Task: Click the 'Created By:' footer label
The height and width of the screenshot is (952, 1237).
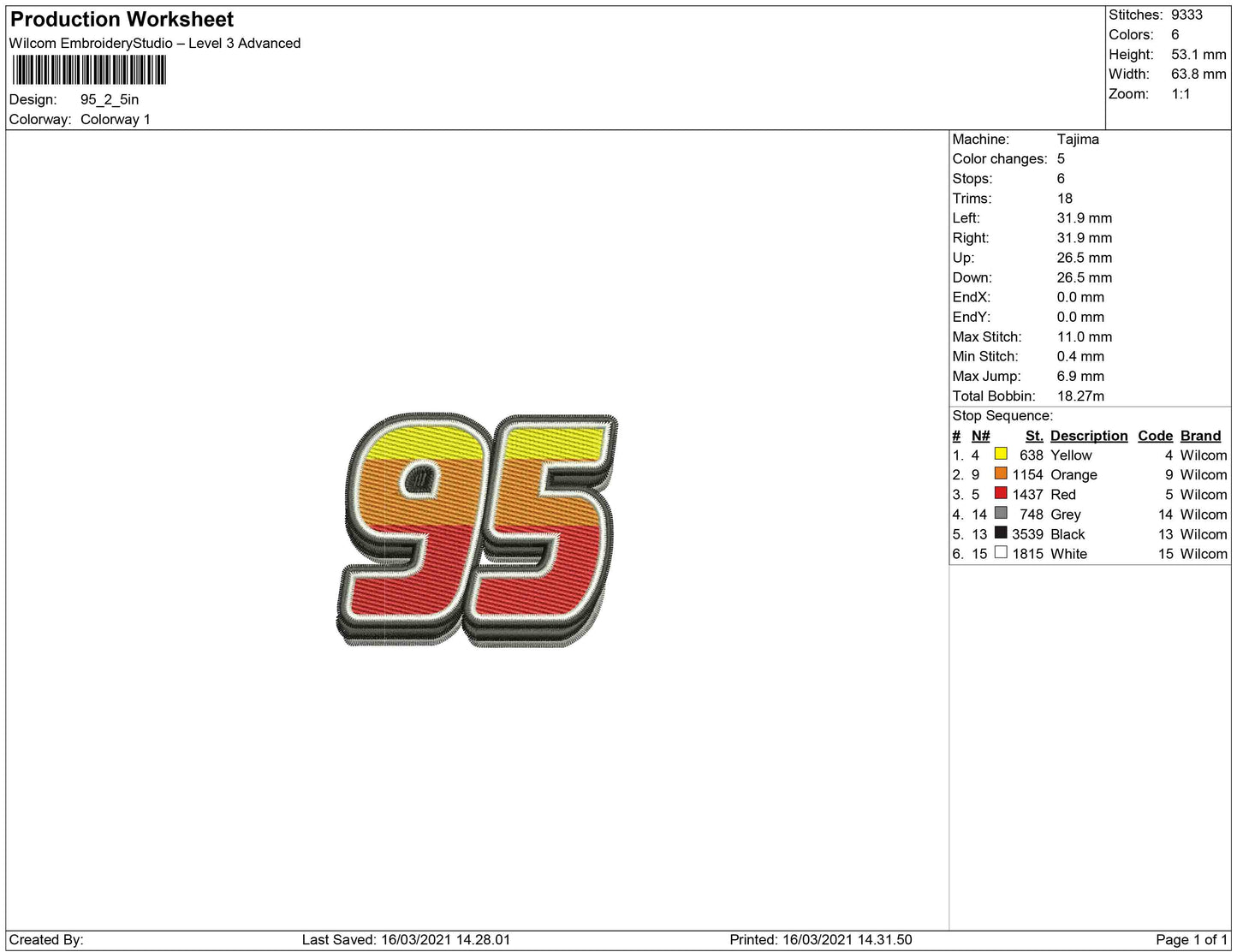Action: (x=46, y=940)
